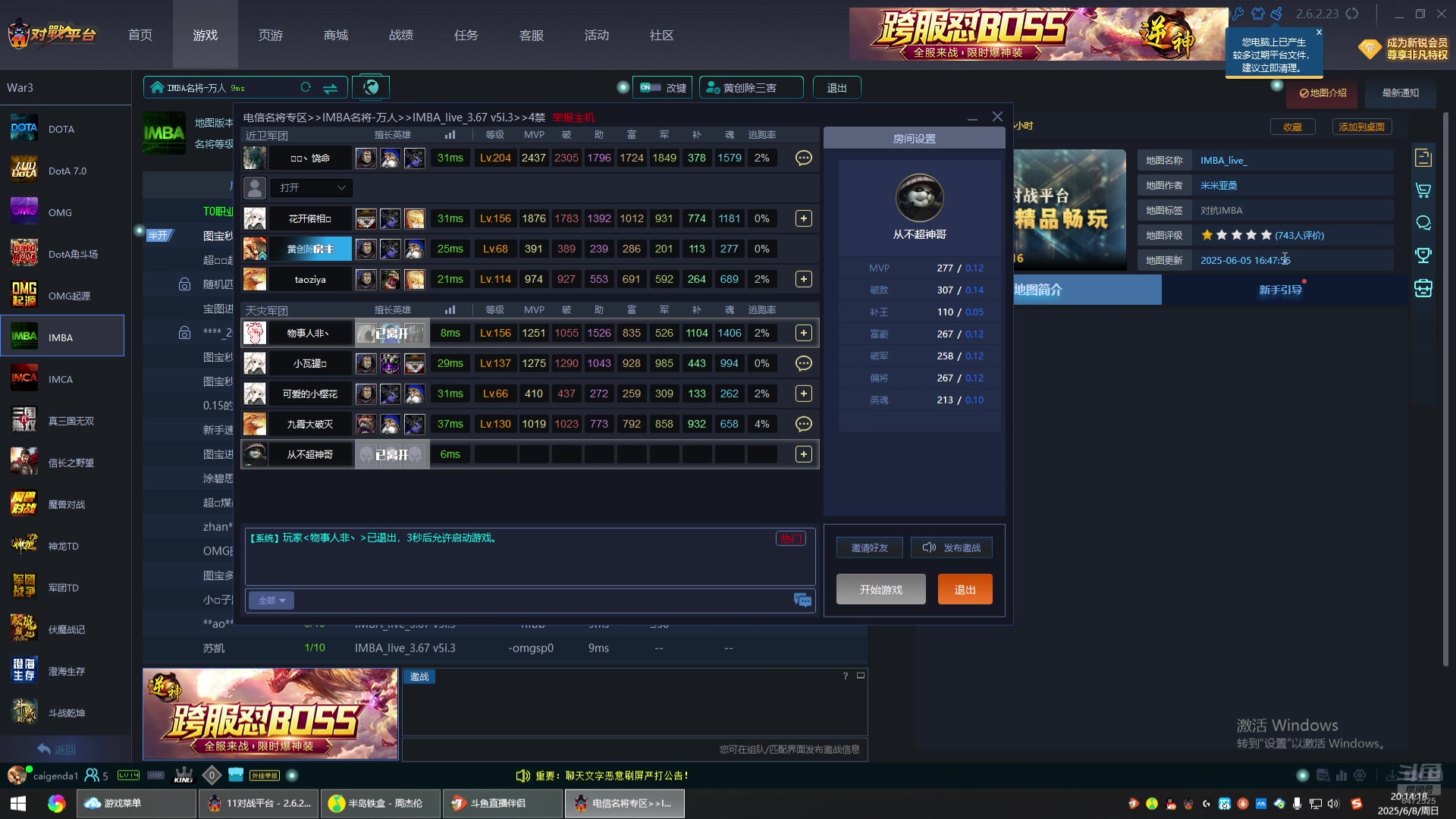Add player 花开偌相 as friend

click(803, 218)
